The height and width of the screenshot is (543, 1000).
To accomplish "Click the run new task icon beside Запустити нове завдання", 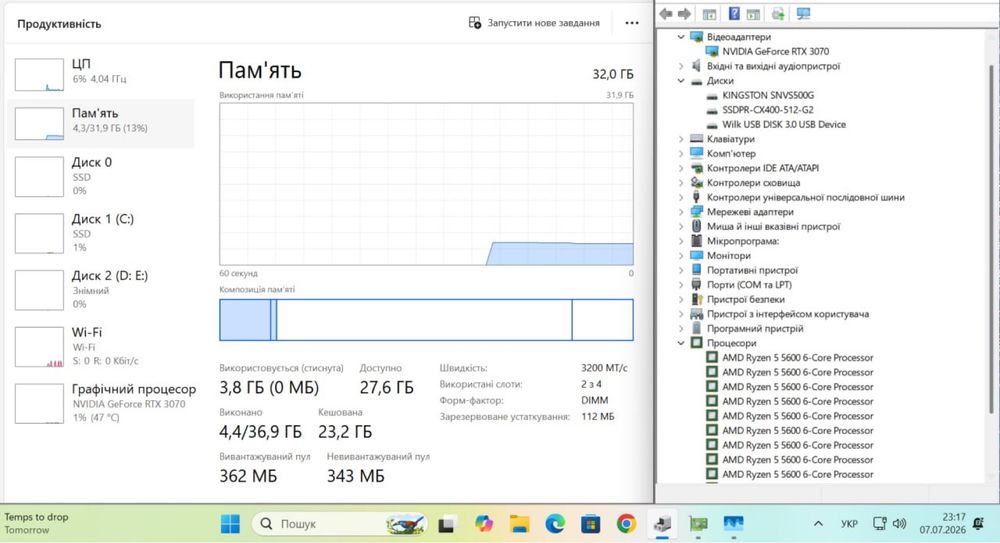I will pyautogui.click(x=474, y=23).
